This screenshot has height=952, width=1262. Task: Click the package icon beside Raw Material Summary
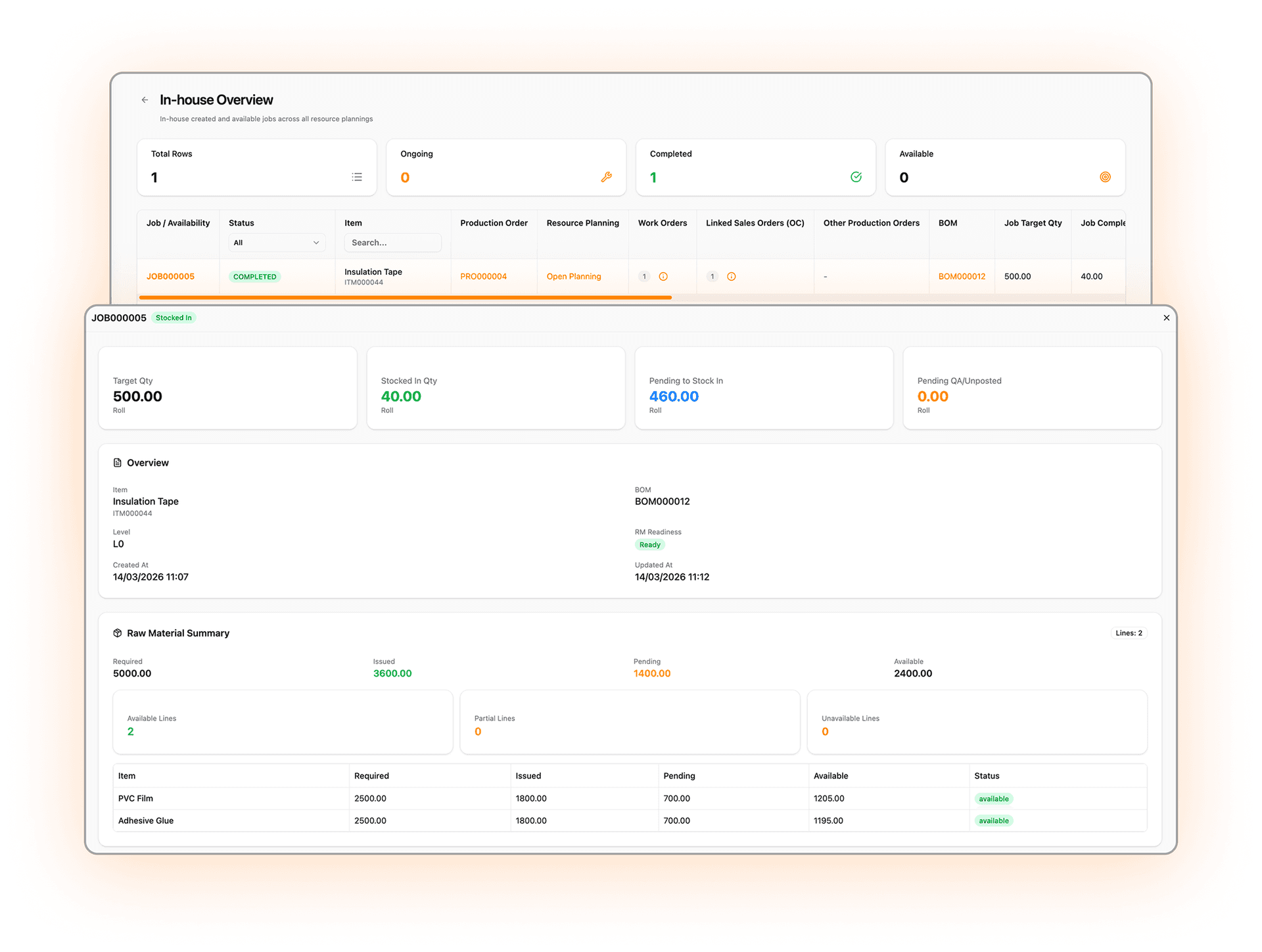118,633
